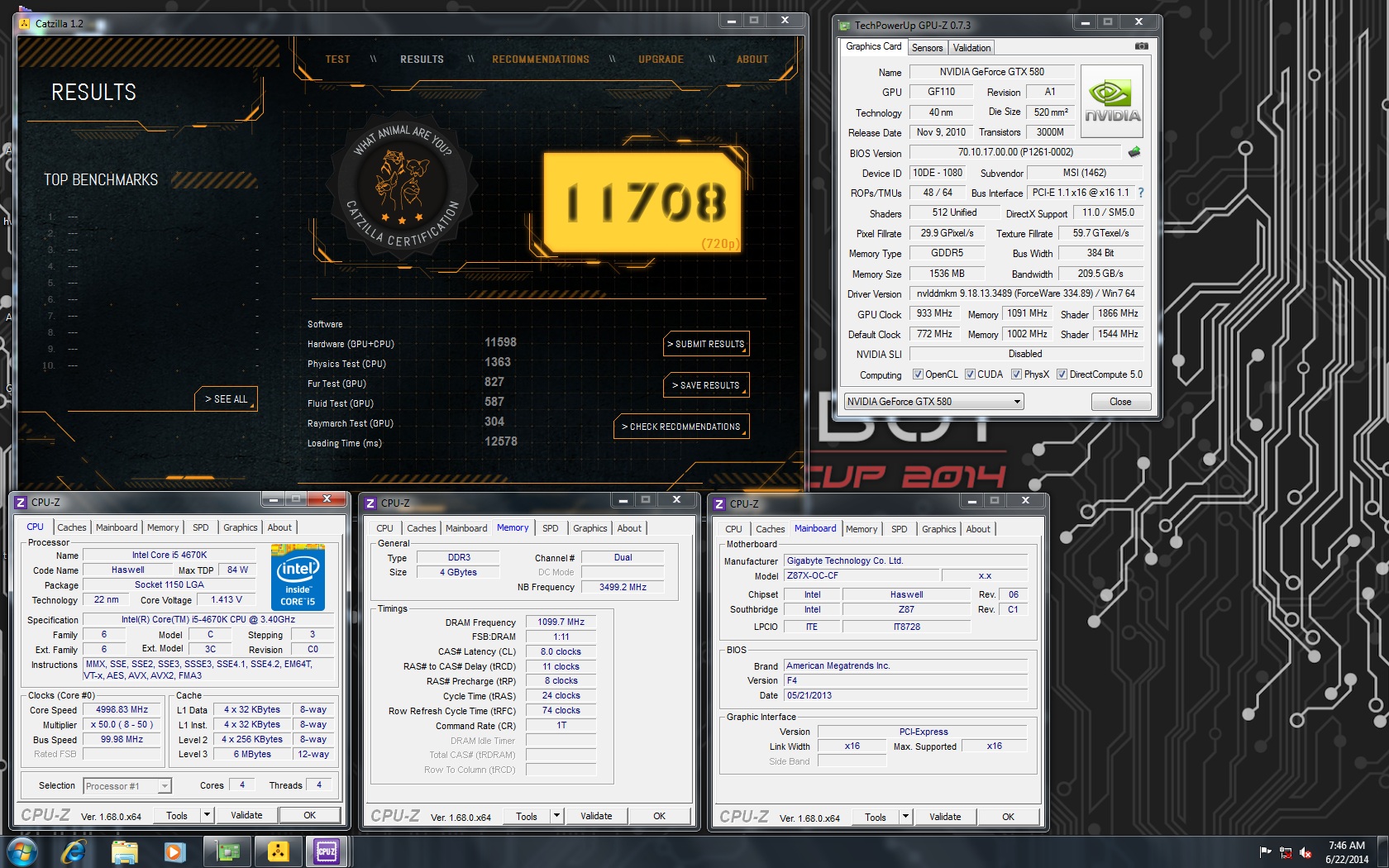Image resolution: width=1389 pixels, height=868 pixels.
Task: Click SEE ALL under Top Benchmarks
Action: tap(227, 398)
